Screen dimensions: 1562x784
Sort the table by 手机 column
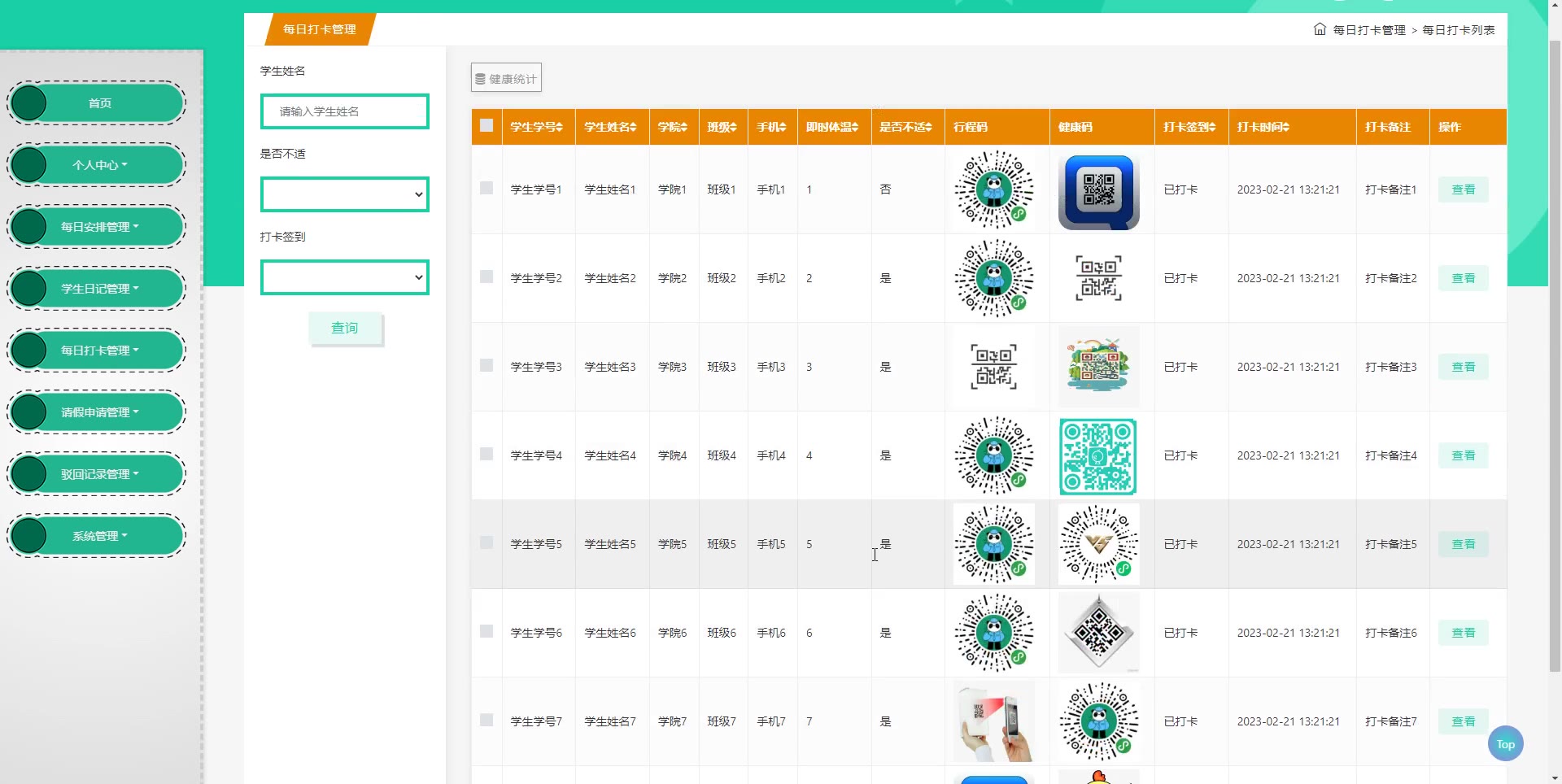click(772, 127)
